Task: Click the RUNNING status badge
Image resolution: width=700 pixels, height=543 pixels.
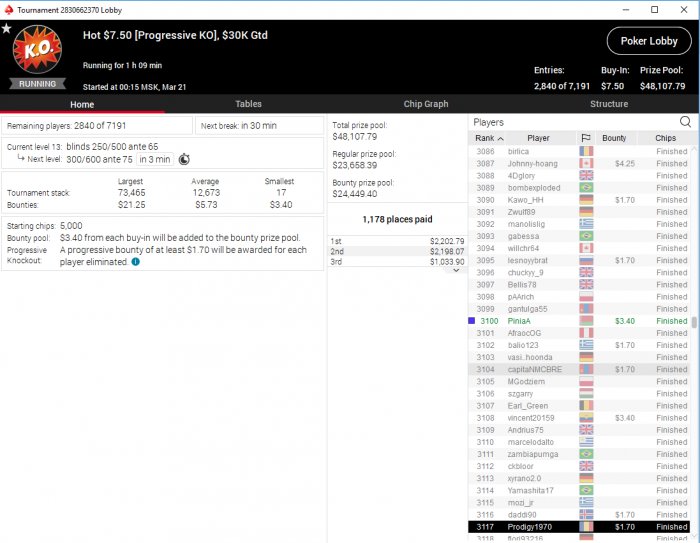Action: 38,84
